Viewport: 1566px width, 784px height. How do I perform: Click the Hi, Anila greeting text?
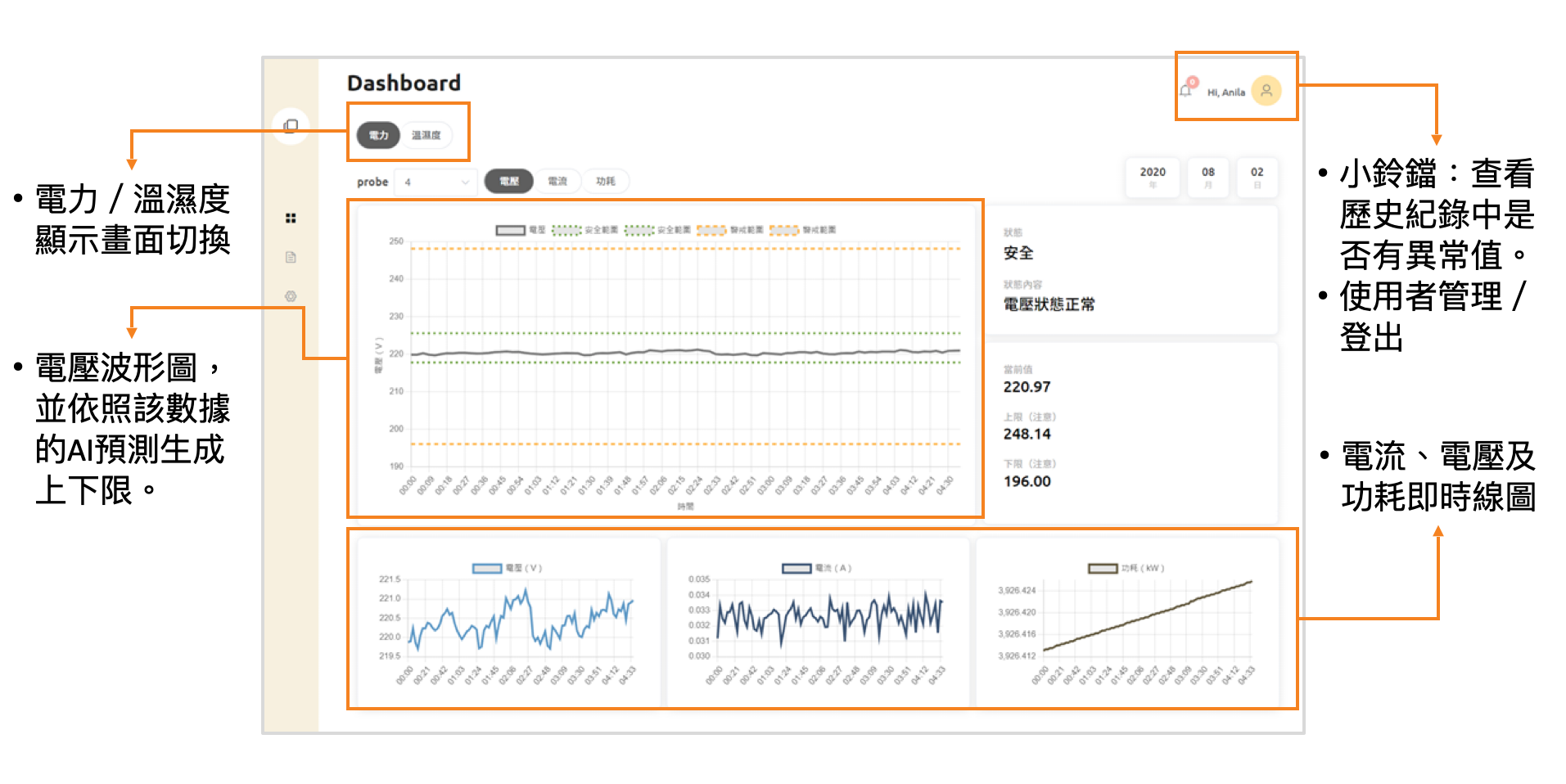coord(1227,92)
